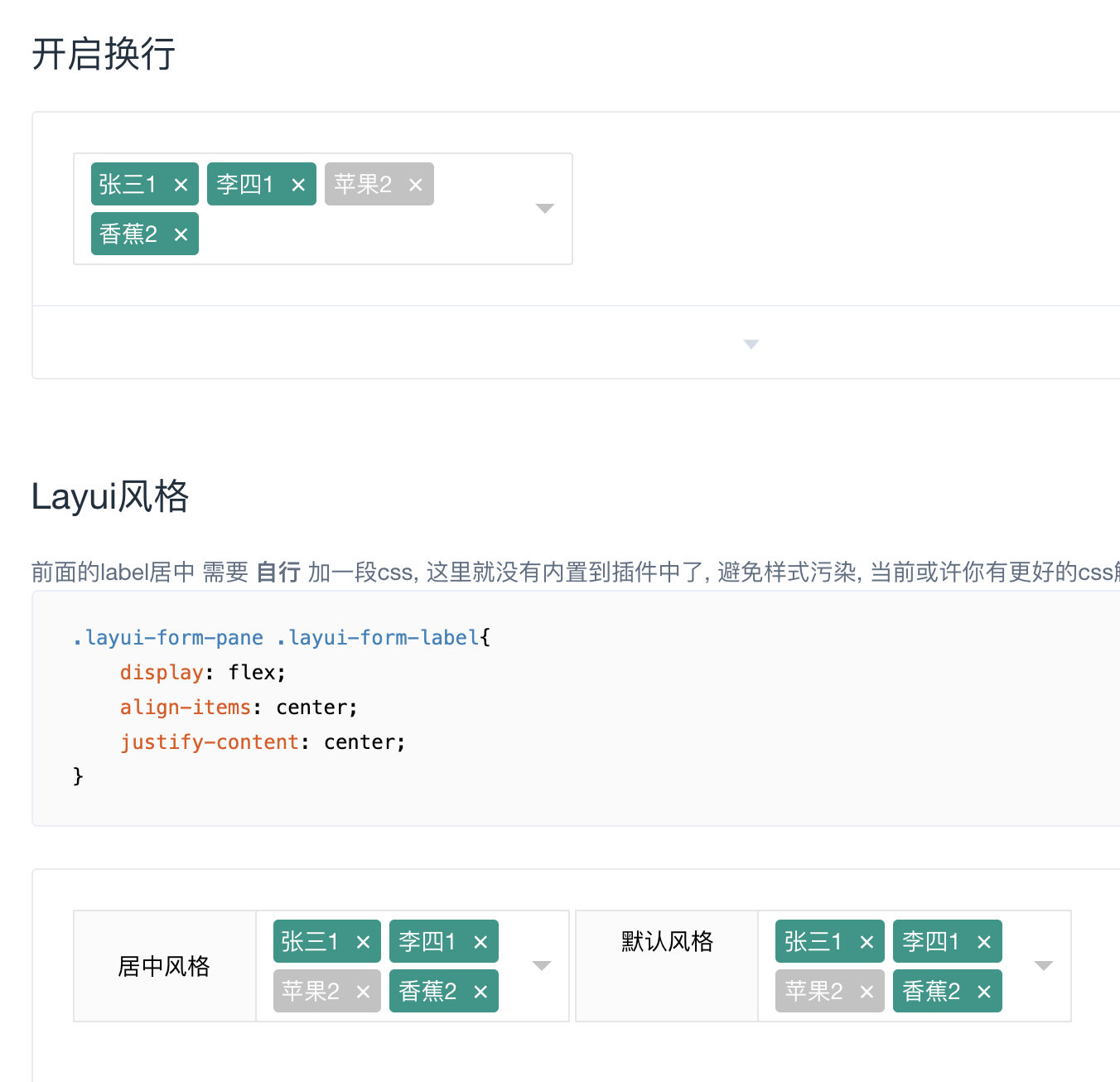The height and width of the screenshot is (1082, 1120).
Task: Click the 默认风格 form label
Action: [x=667, y=941]
